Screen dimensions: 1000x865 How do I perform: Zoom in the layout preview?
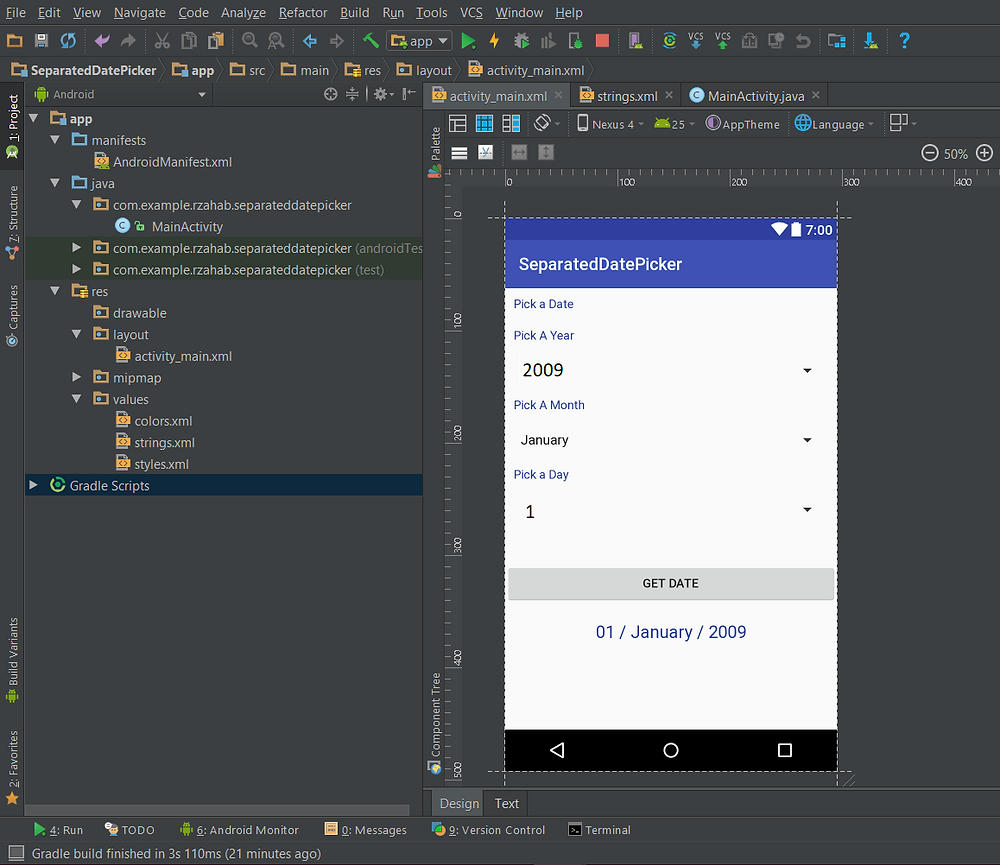click(985, 153)
